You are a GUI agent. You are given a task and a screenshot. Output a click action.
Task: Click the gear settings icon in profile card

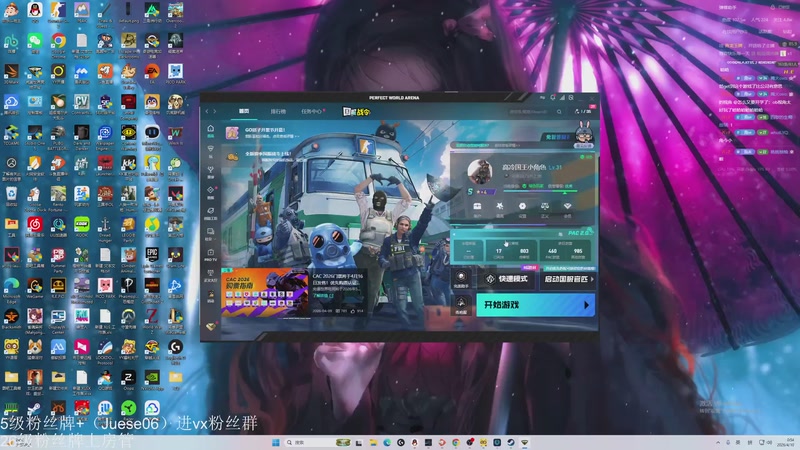522,208
